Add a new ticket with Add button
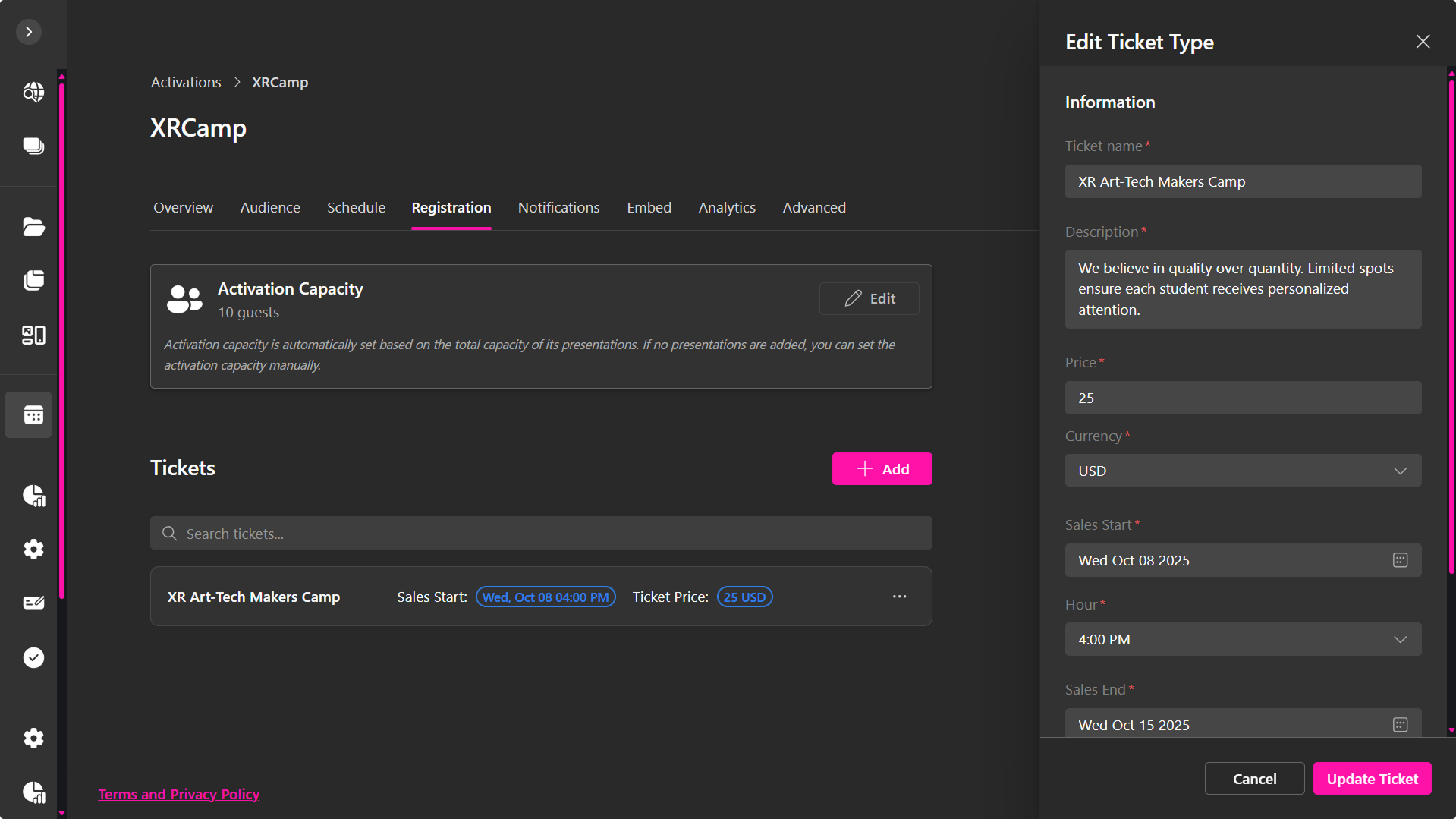The image size is (1456, 819). pos(882,469)
